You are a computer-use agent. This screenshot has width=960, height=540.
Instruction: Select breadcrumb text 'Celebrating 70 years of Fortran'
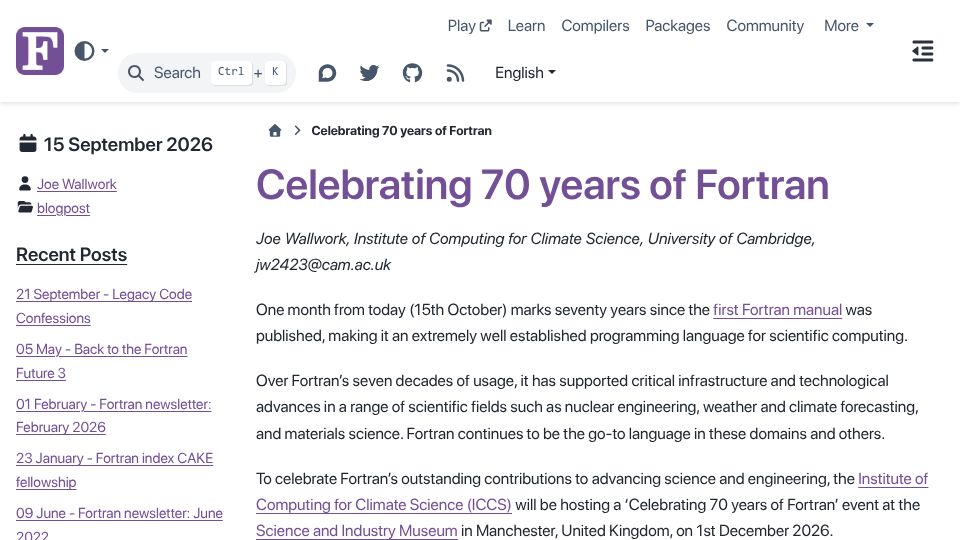[401, 130]
